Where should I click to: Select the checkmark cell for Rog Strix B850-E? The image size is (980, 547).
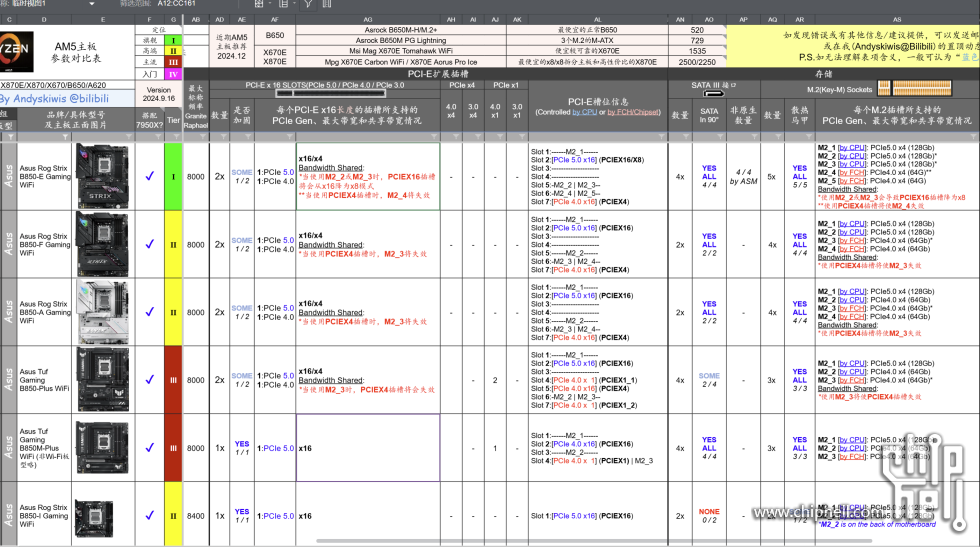click(x=149, y=176)
